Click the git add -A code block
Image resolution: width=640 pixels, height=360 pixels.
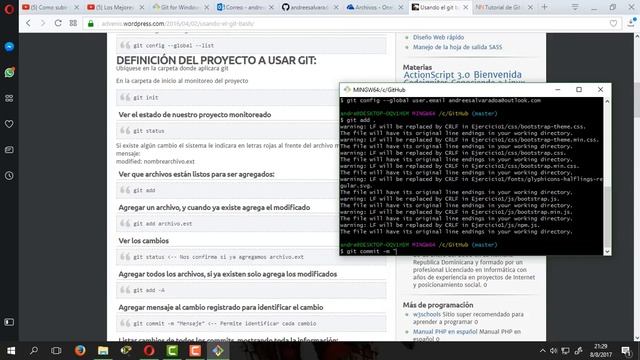[251, 290]
